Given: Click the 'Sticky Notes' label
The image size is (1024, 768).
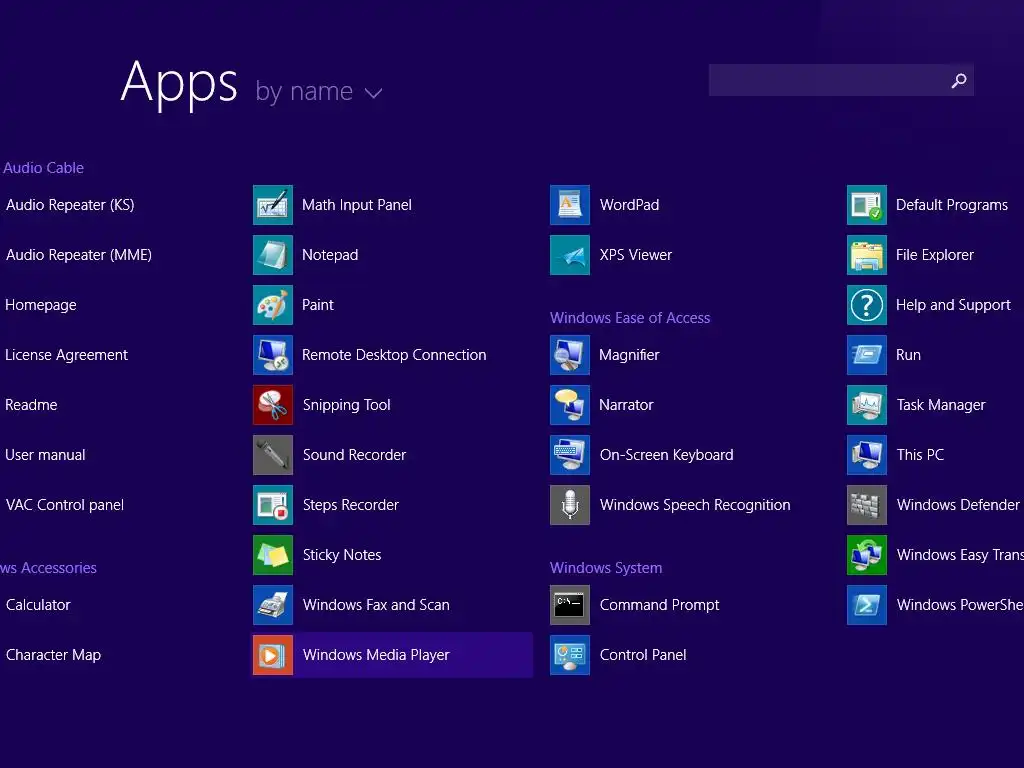Looking at the screenshot, I should pos(342,555).
